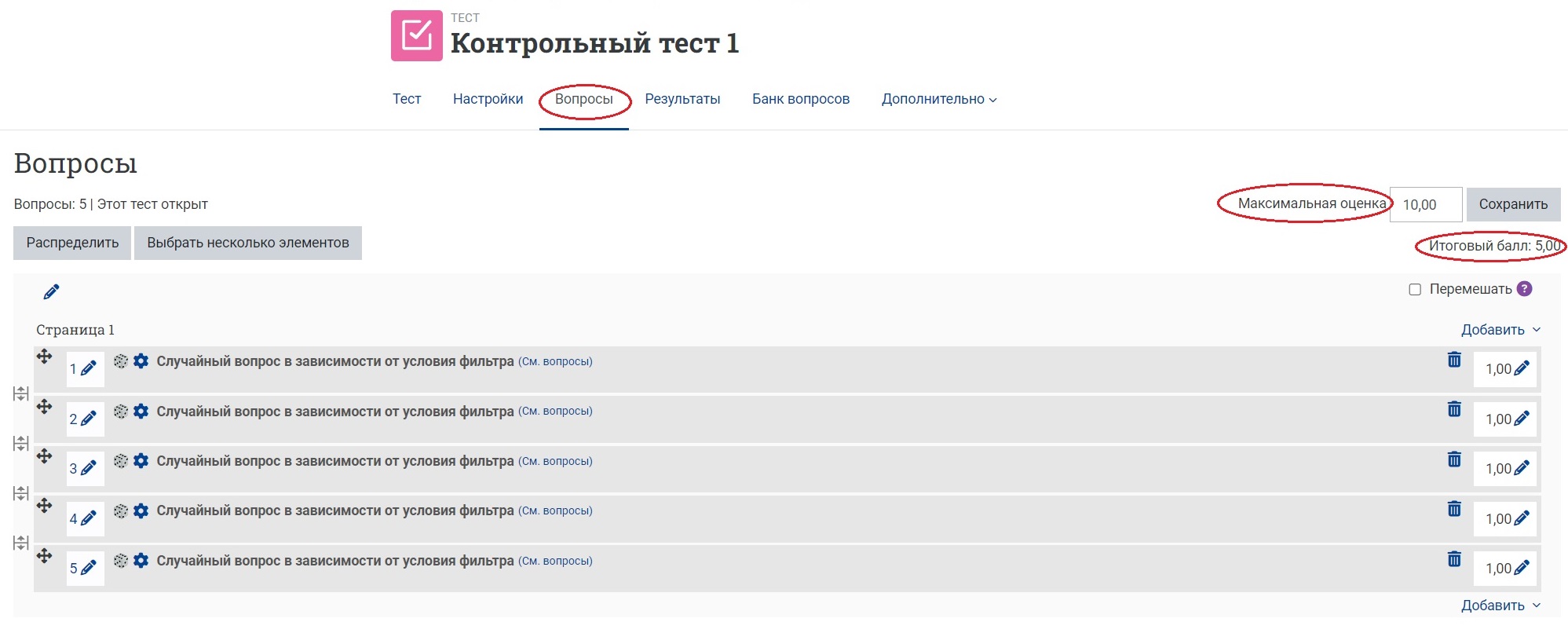Screen dimensions: 1568x633
Task: Open the gear settings for random question 2
Action: (141, 411)
